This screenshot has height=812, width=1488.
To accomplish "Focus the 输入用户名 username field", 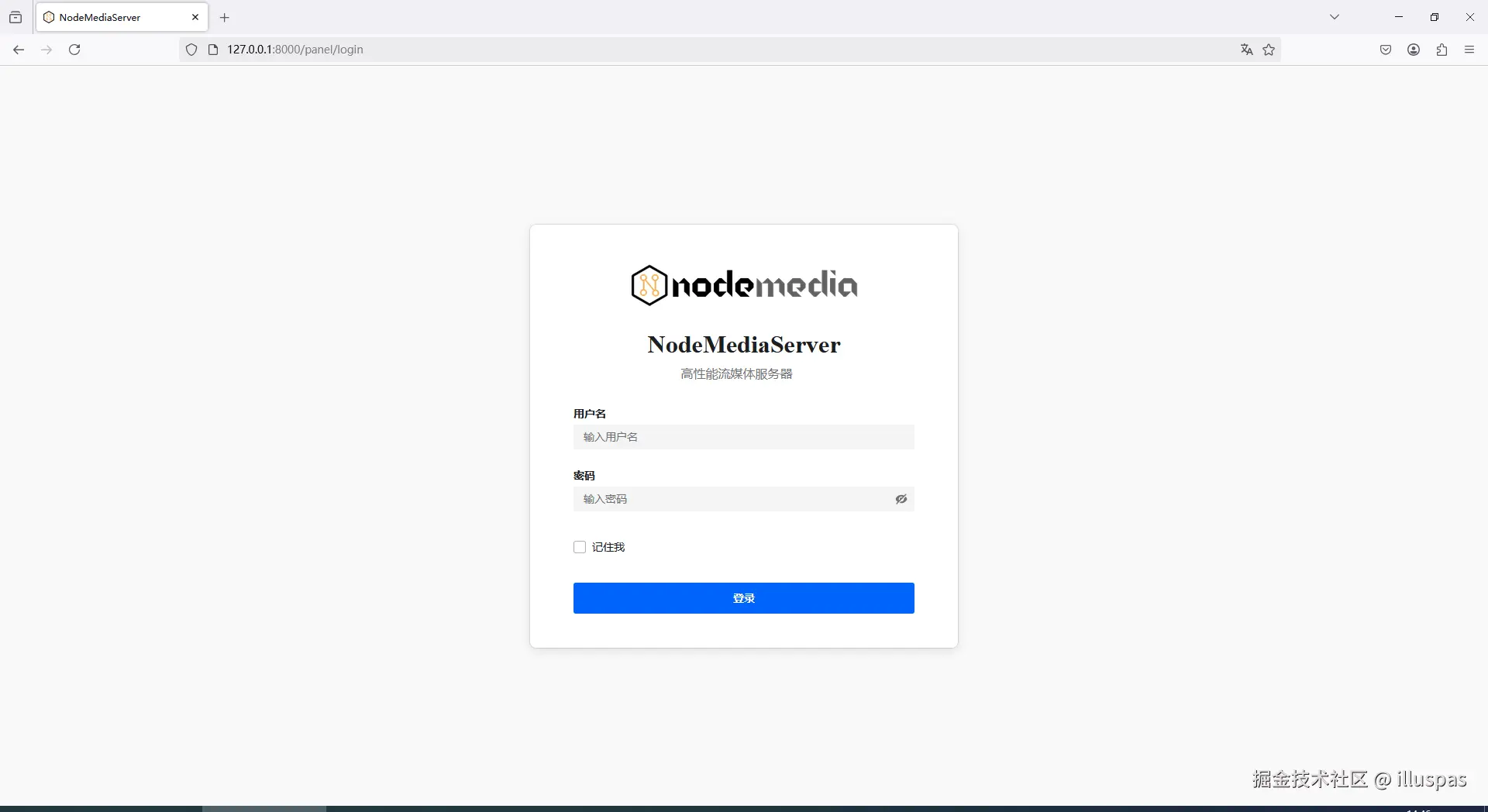I will pos(744,437).
